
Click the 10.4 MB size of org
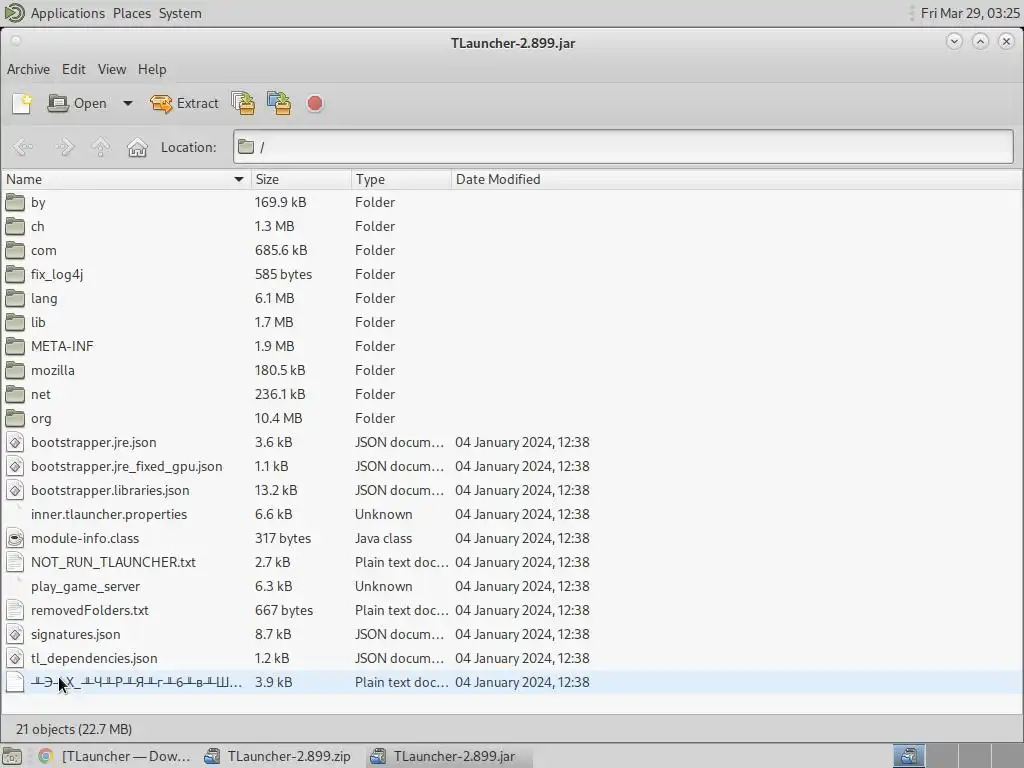coord(278,418)
